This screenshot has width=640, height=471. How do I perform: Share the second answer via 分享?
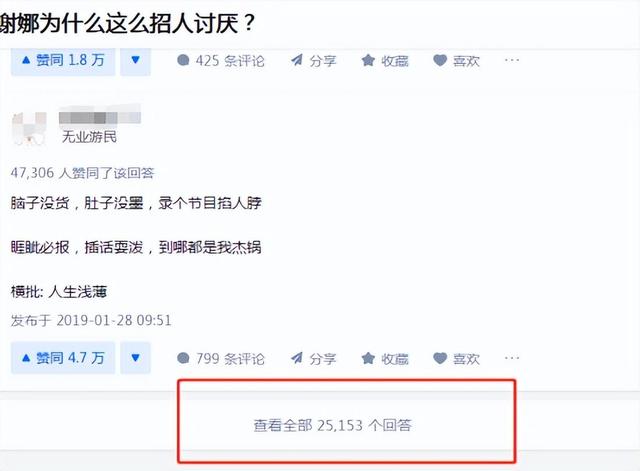tap(313, 359)
